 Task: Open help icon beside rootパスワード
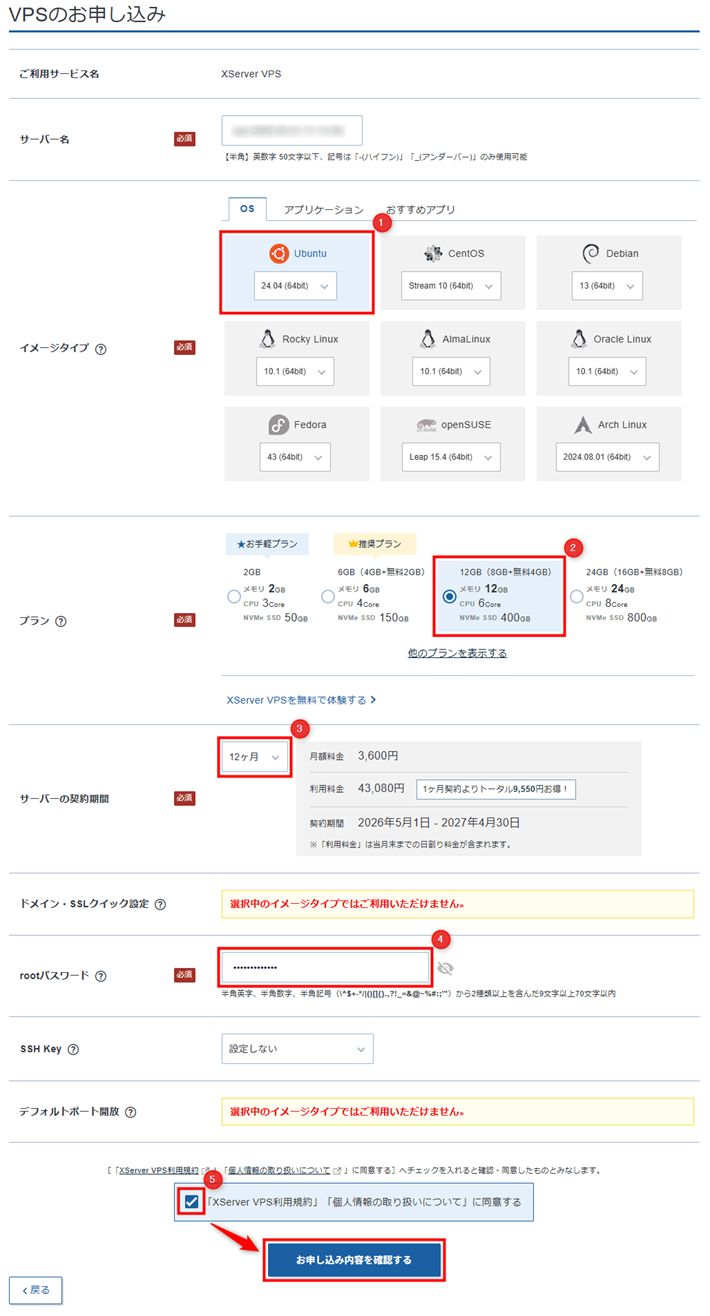pos(101,976)
